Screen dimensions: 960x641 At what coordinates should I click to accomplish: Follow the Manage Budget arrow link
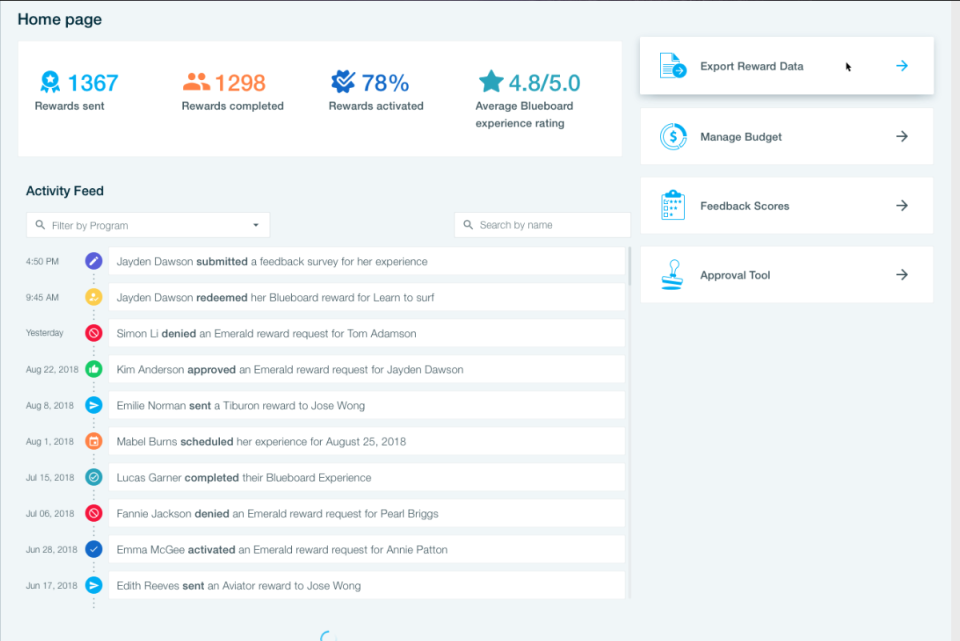tap(901, 136)
